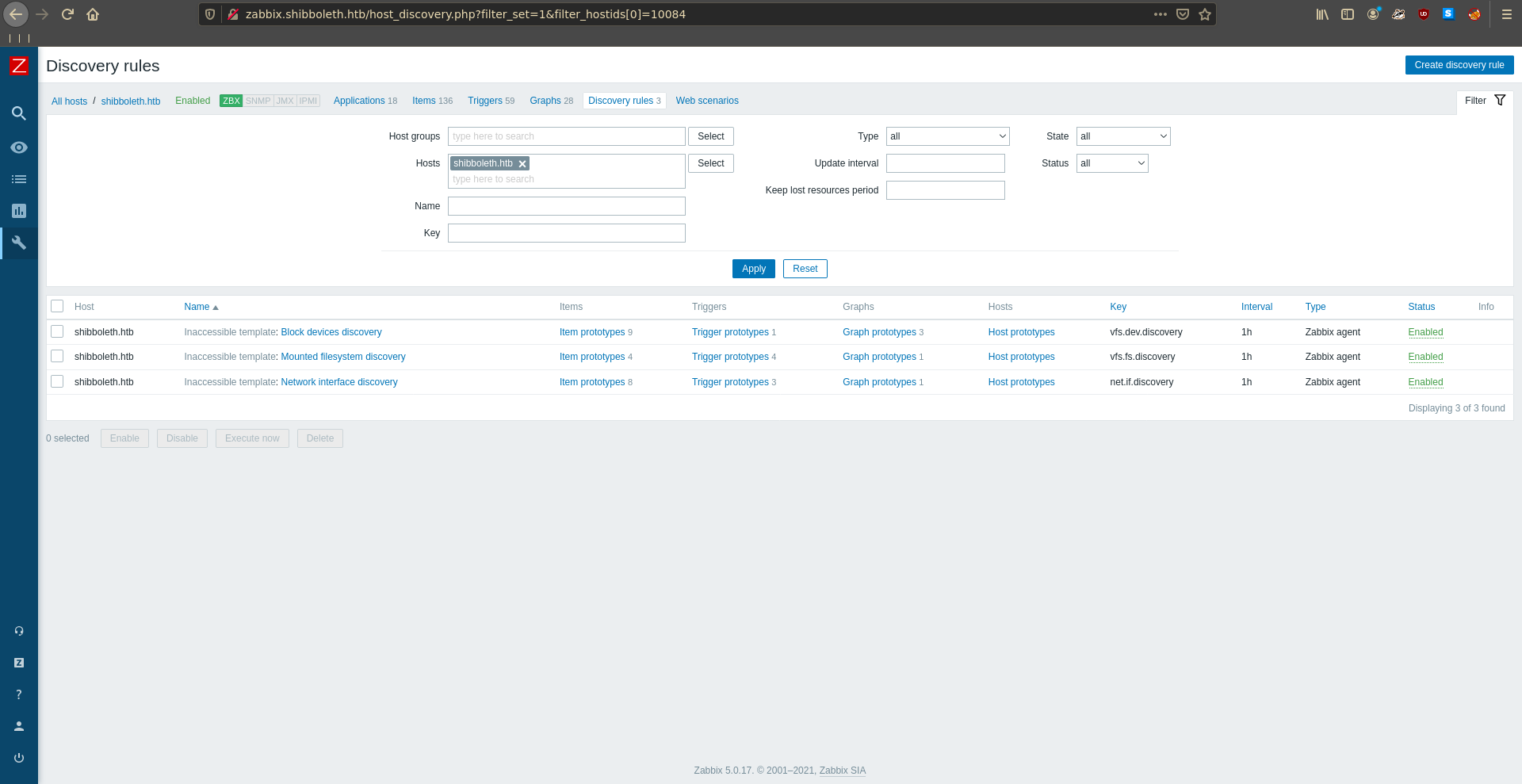Expand the Type dropdown in filter
1522x784 pixels.
[x=947, y=136]
